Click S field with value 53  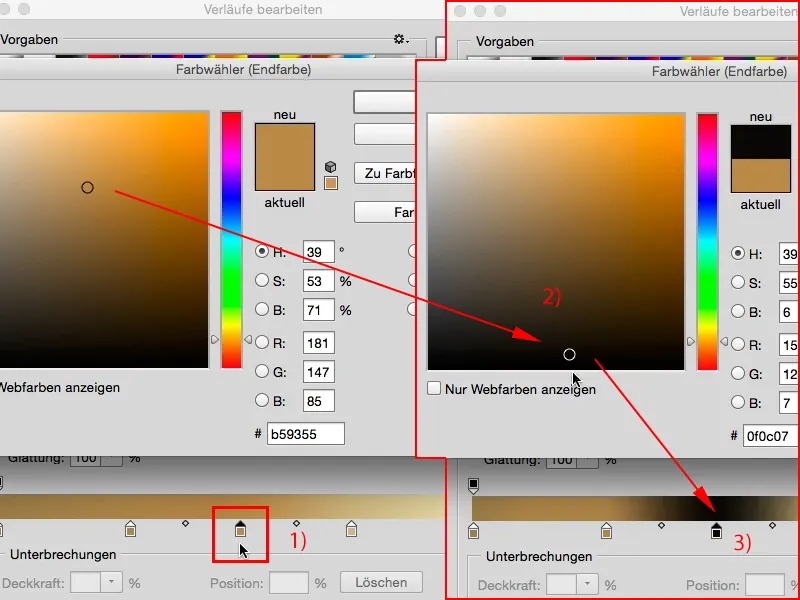click(319, 281)
